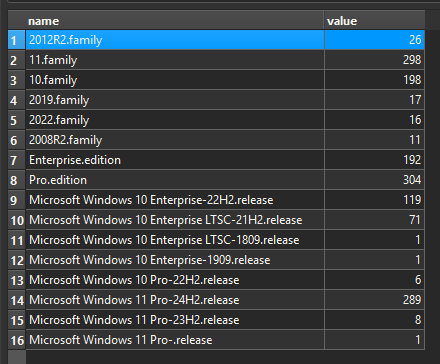Image resolution: width=440 pixels, height=364 pixels.
Task: Click the value 119 cell
Action: click(x=374, y=200)
